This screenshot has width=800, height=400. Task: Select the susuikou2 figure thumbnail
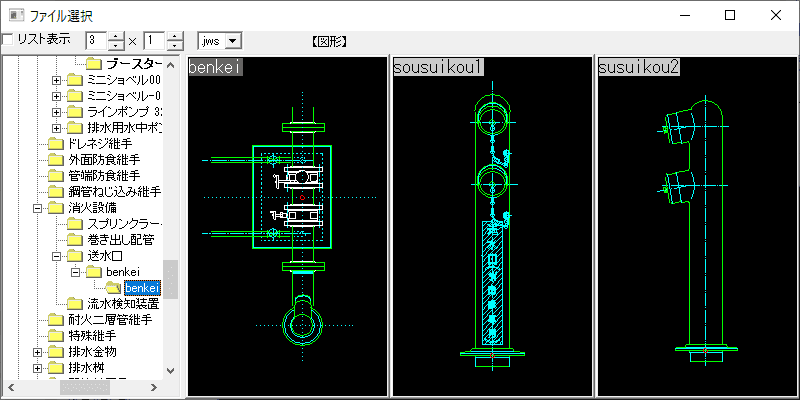point(696,226)
